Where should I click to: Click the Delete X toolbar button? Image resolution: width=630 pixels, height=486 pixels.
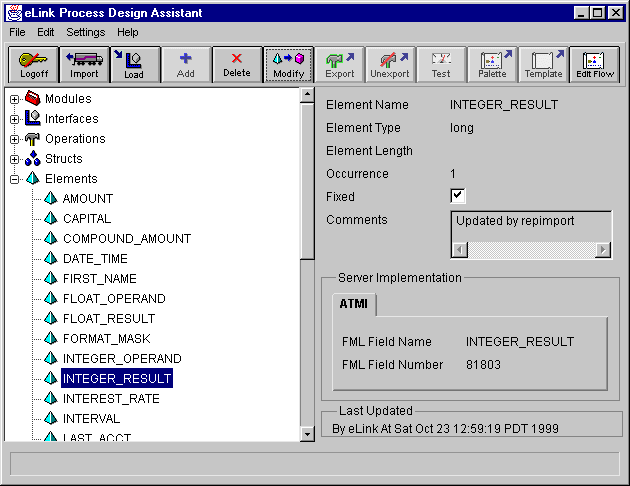[237, 65]
